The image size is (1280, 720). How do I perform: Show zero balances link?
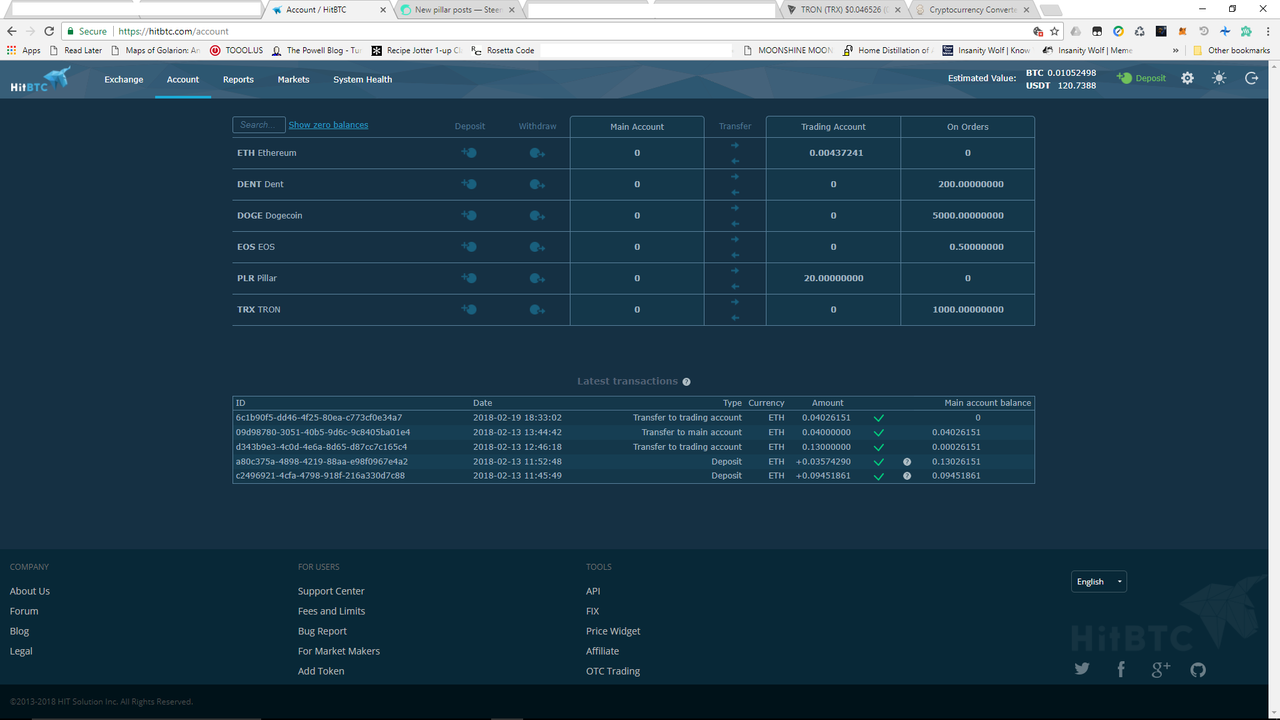click(328, 125)
